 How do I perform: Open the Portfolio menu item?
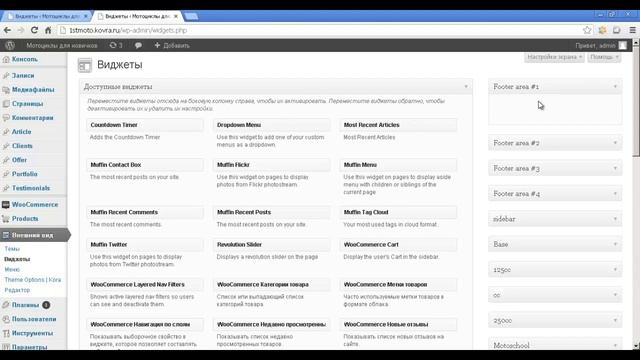(x=24, y=174)
